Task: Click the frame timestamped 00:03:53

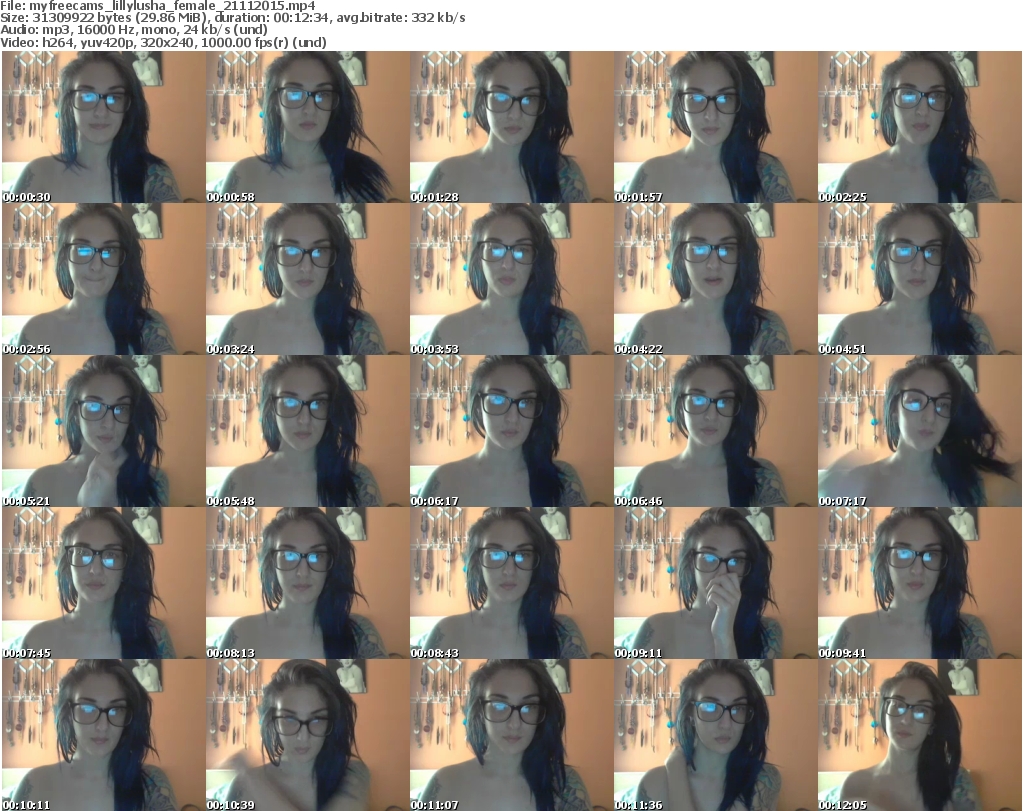Action: tap(511, 279)
